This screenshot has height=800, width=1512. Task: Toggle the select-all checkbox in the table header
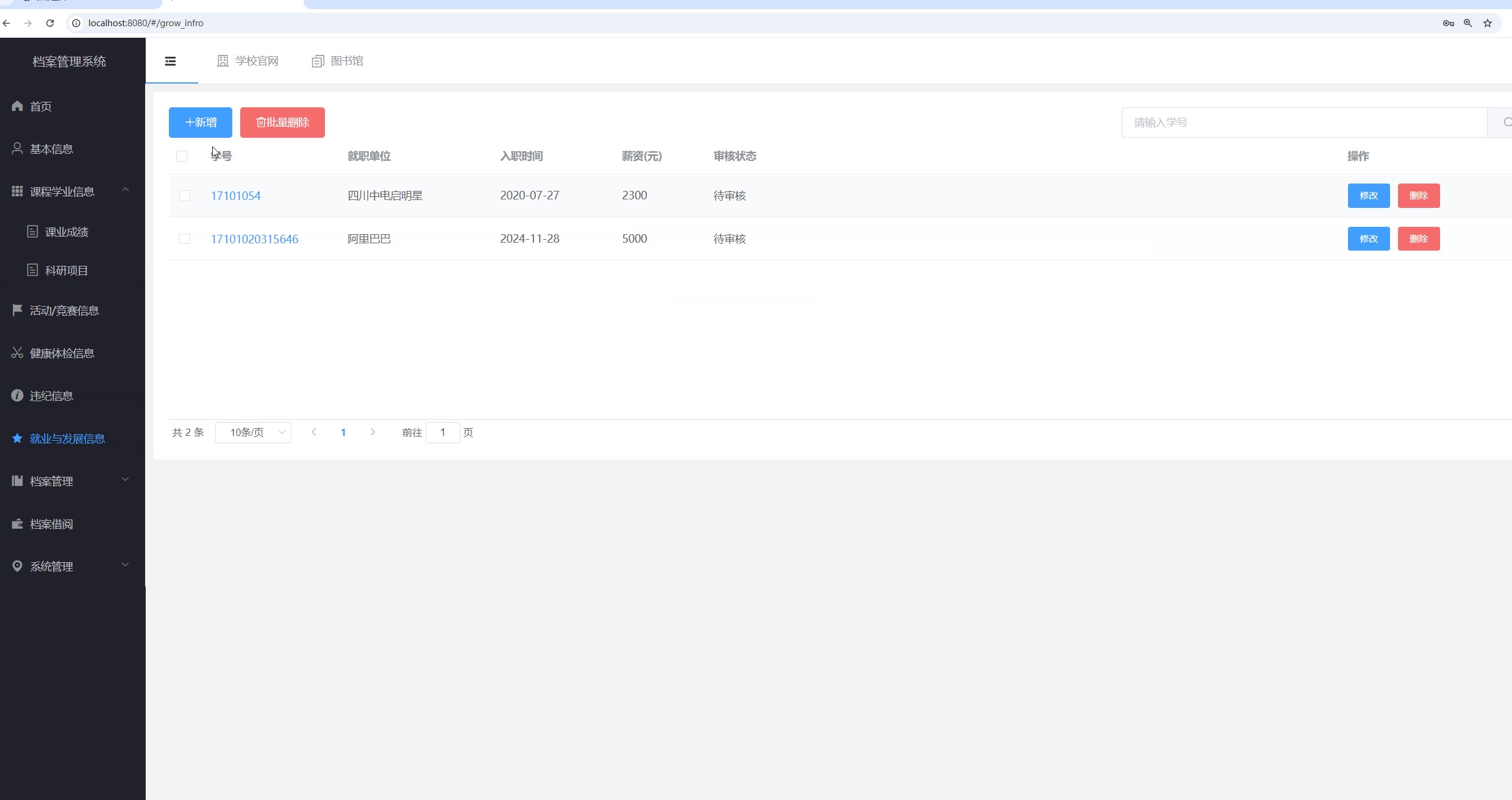pyautogui.click(x=182, y=156)
